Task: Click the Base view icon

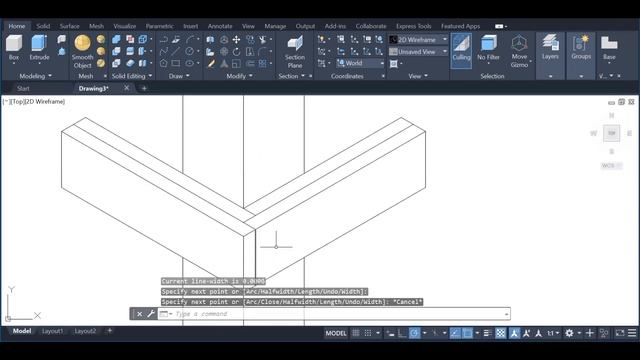Action: click(x=609, y=48)
